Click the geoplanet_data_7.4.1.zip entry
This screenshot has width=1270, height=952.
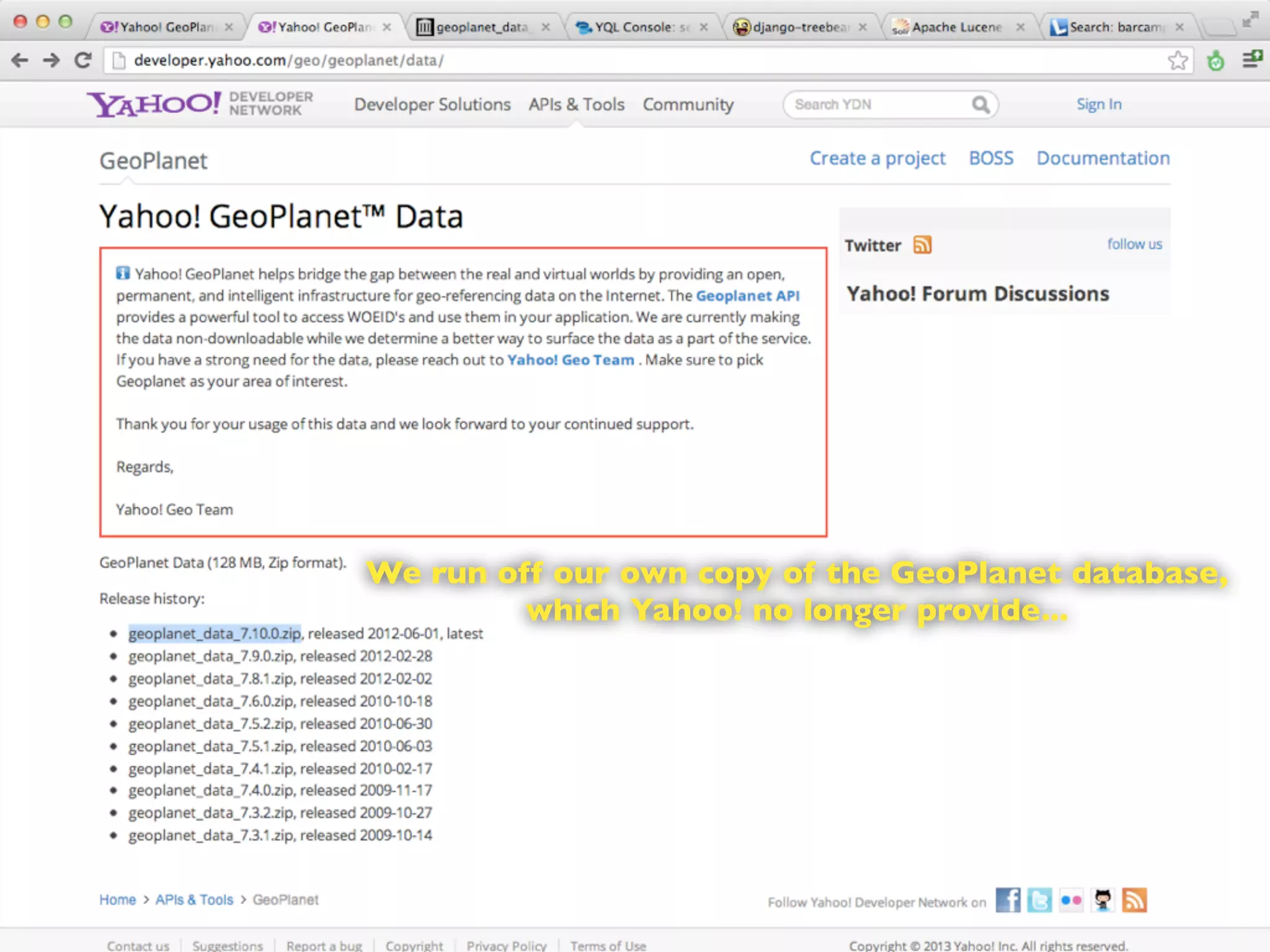click(x=211, y=769)
